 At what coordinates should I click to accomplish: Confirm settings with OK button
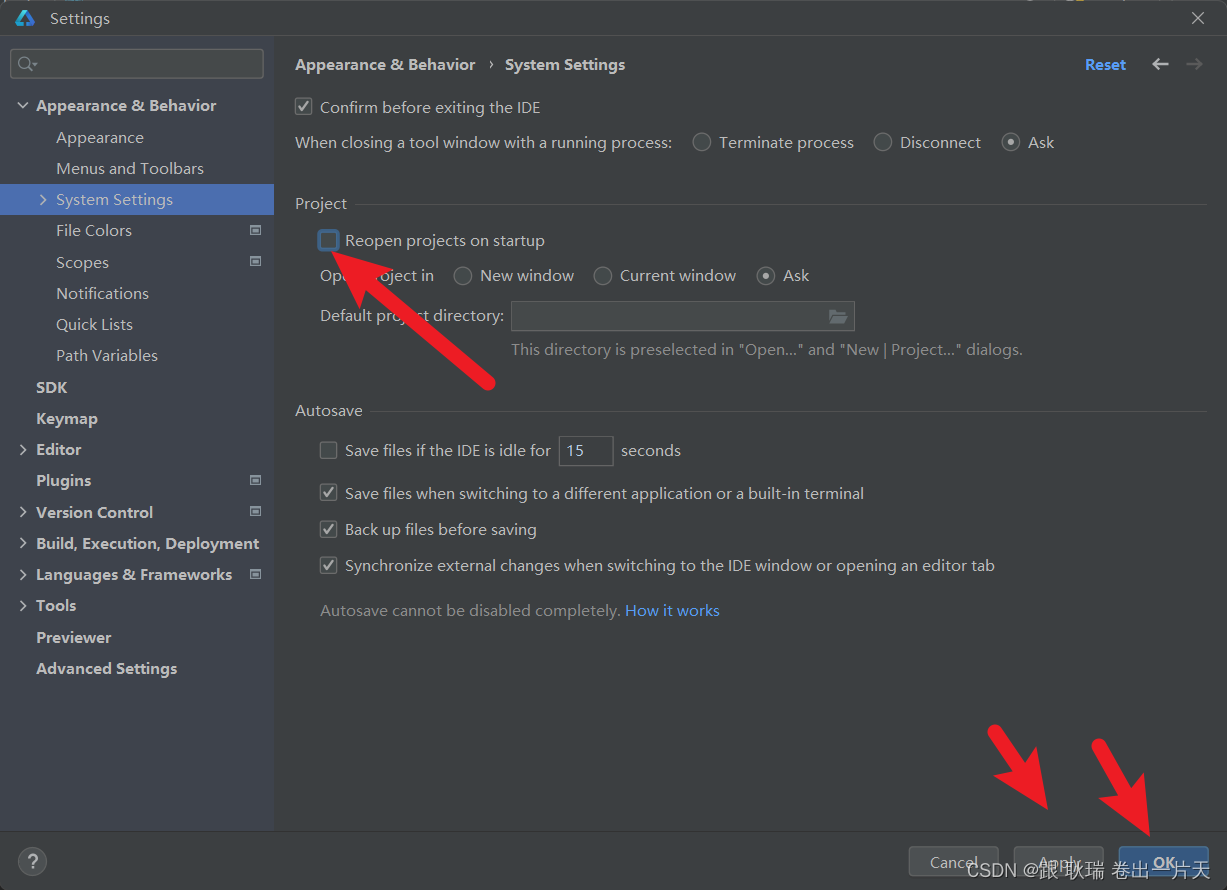[1164, 862]
